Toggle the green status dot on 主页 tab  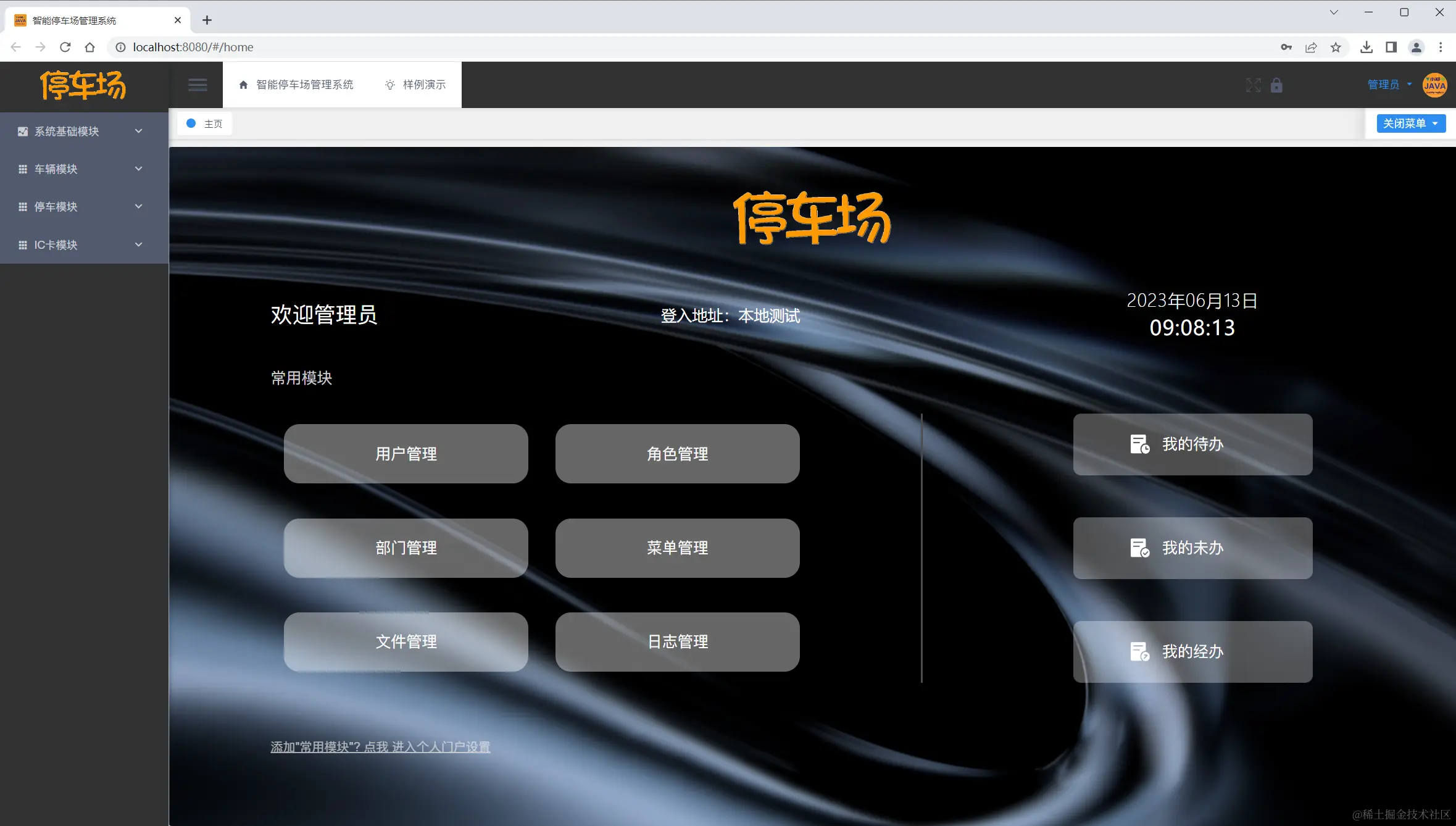click(191, 123)
